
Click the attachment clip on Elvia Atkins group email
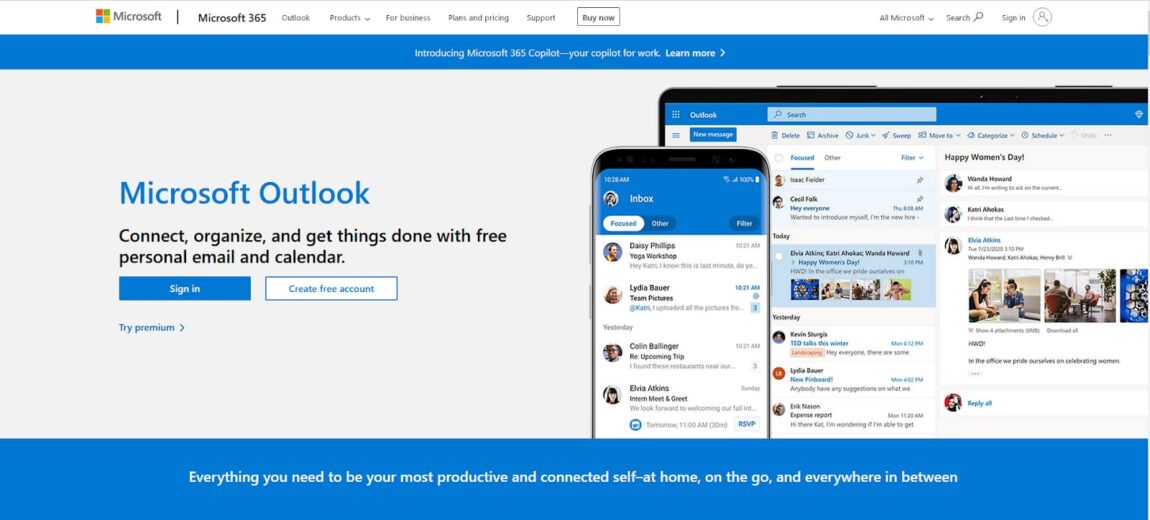click(x=920, y=253)
